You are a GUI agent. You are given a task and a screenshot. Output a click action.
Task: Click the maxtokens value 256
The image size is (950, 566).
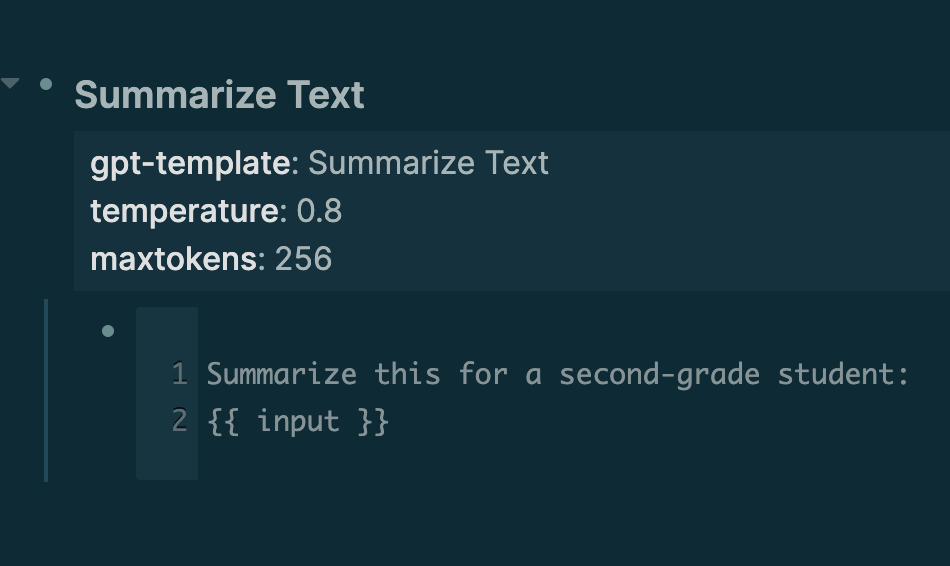click(303, 259)
